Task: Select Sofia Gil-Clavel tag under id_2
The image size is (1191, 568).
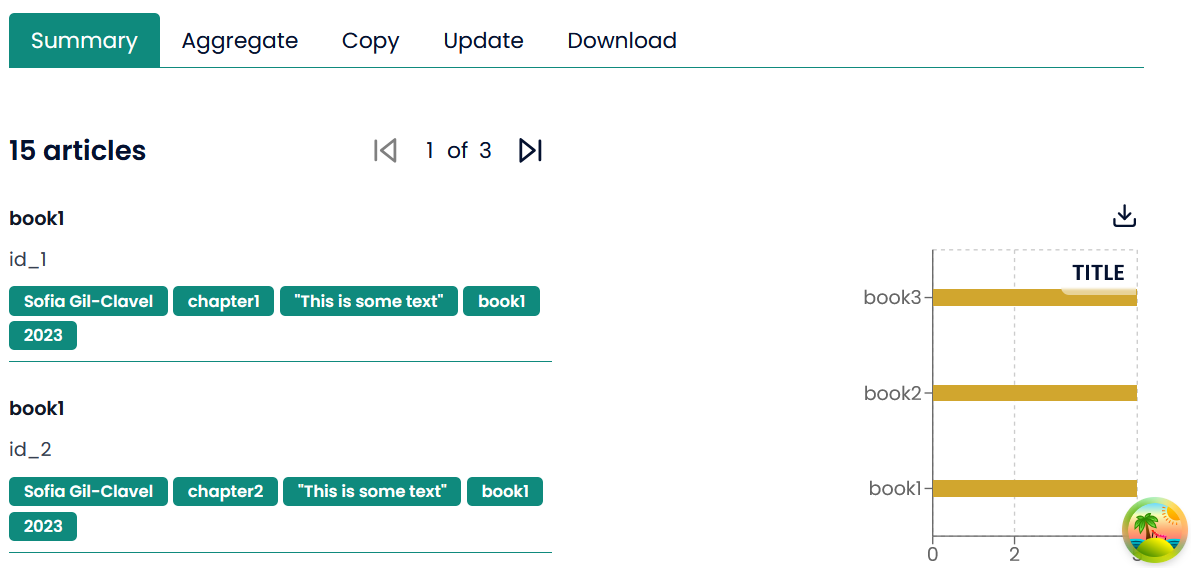Action: (x=89, y=492)
